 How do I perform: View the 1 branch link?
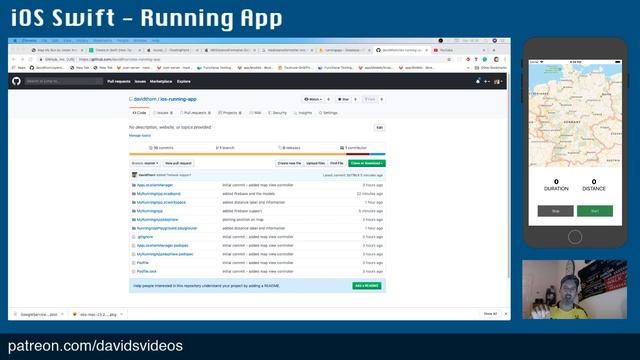pyautogui.click(x=225, y=148)
